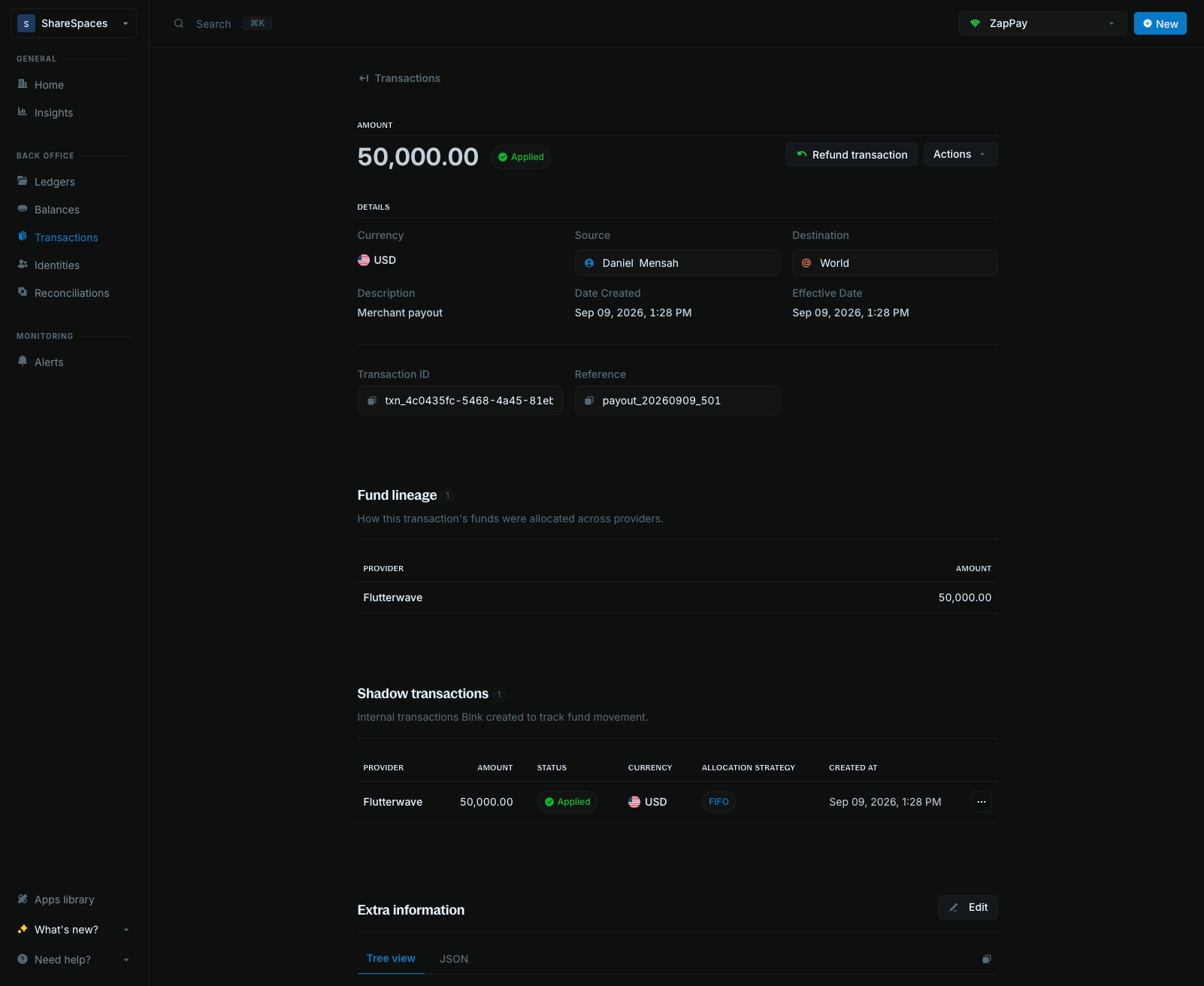Click Merchant payout description text

tap(400, 313)
